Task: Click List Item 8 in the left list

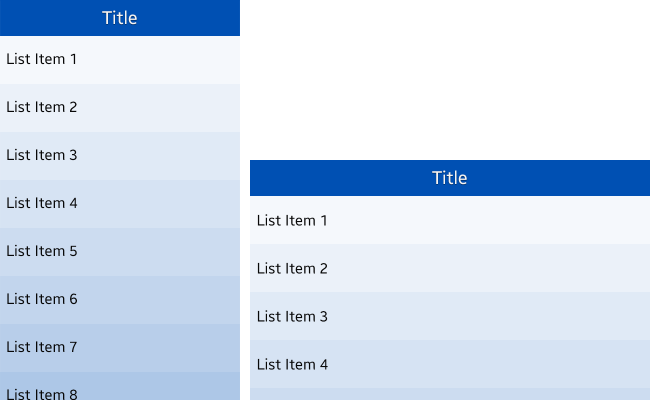Action: tap(120, 388)
